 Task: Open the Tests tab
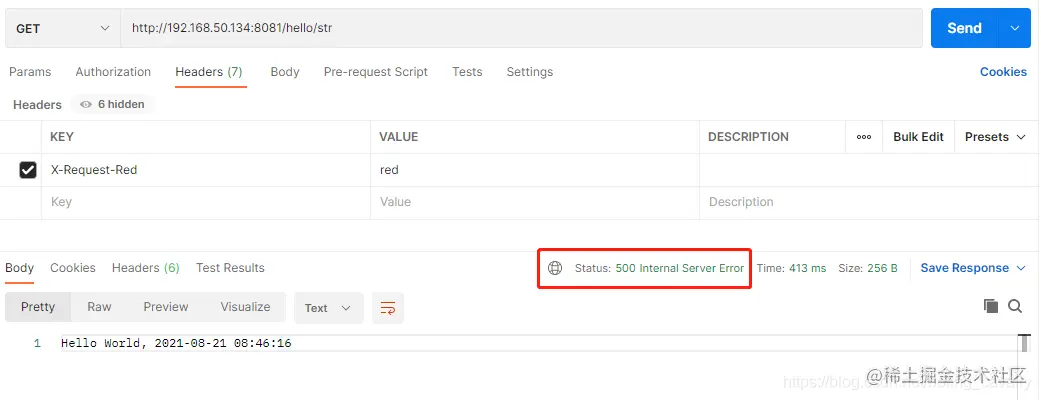467,72
